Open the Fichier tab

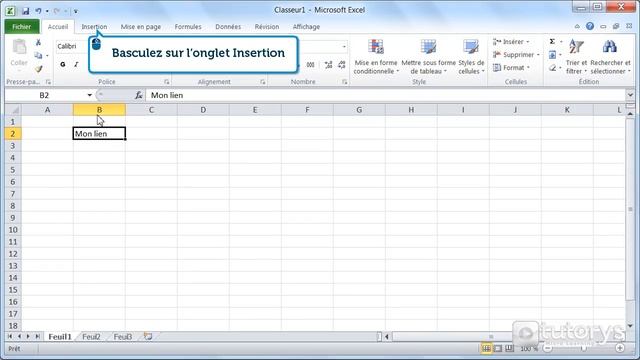(22, 27)
